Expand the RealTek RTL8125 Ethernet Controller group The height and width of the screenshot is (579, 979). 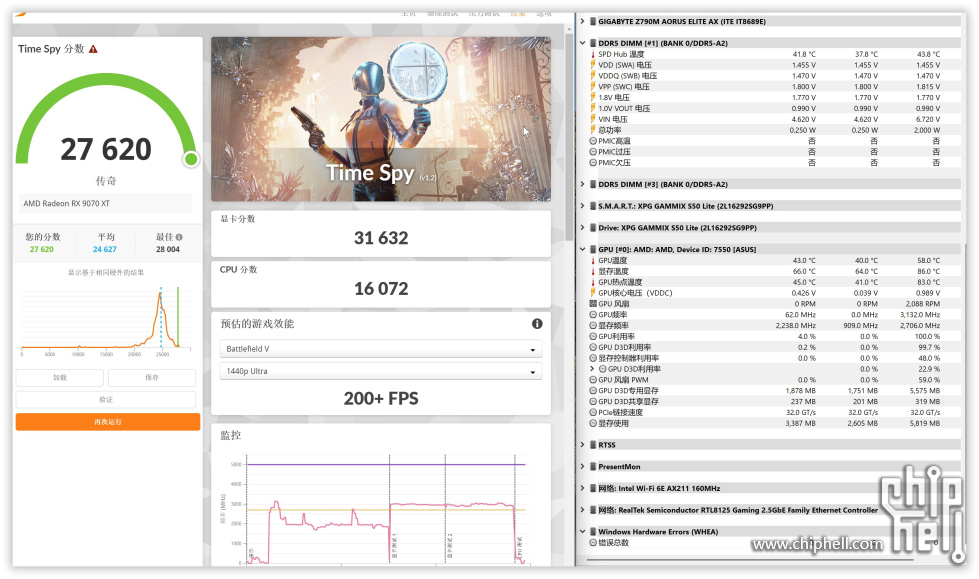tap(583, 510)
